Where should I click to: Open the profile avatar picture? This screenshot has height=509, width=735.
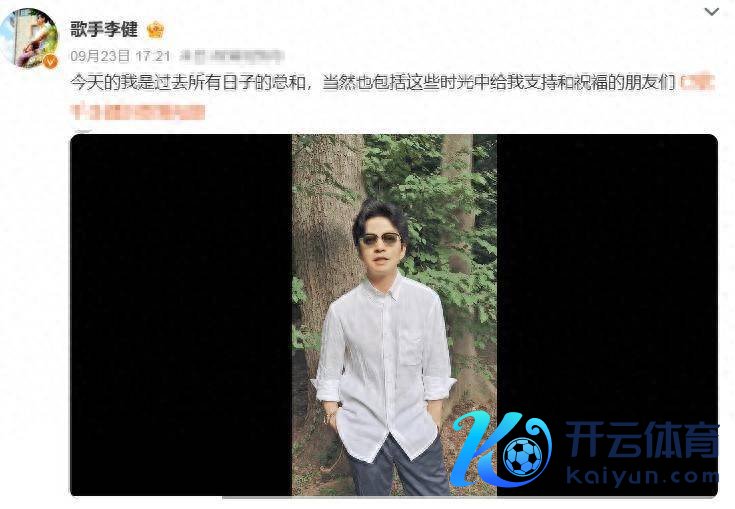29,38
